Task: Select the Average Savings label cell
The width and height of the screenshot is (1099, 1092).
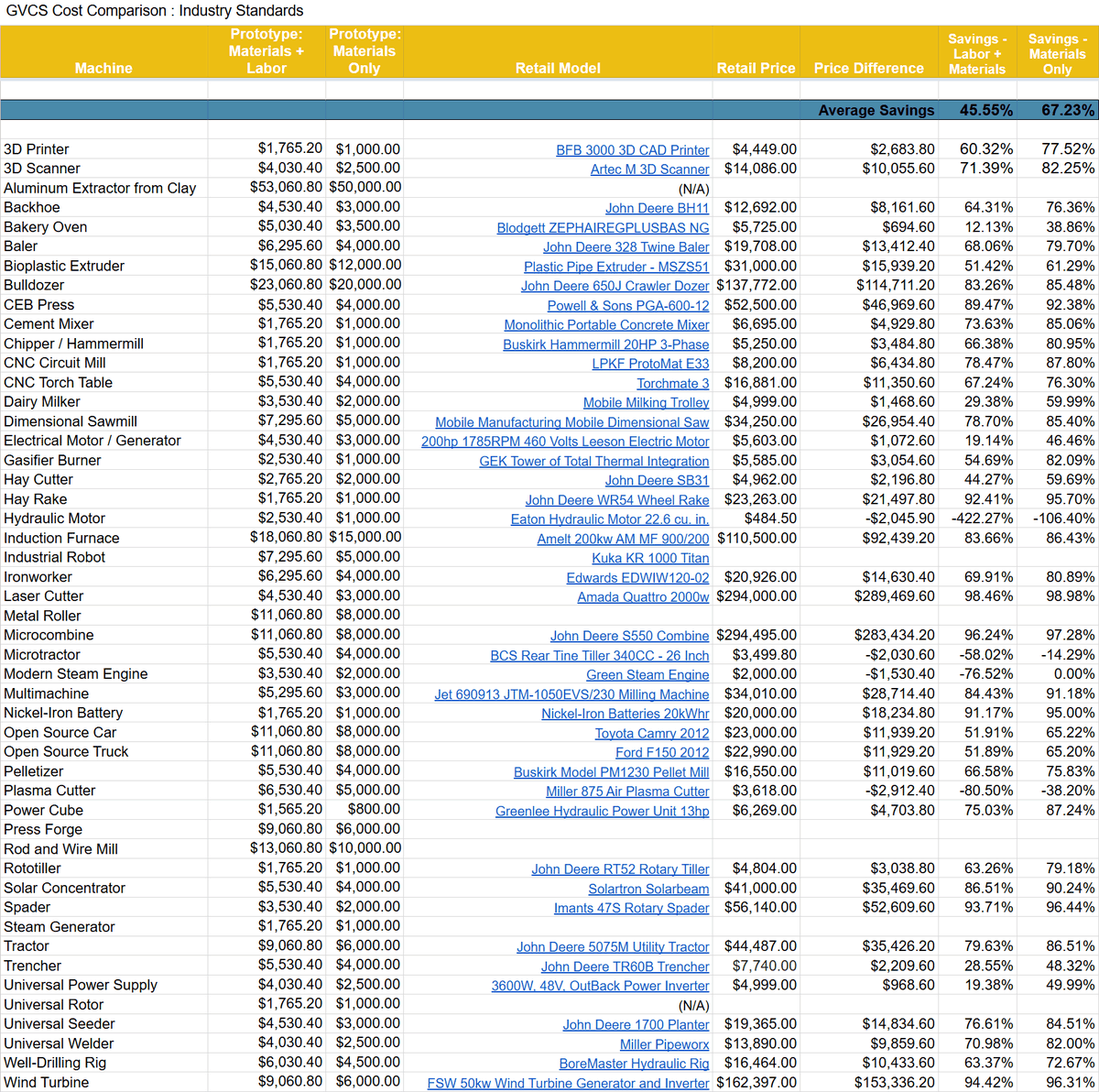Action: pos(876,110)
